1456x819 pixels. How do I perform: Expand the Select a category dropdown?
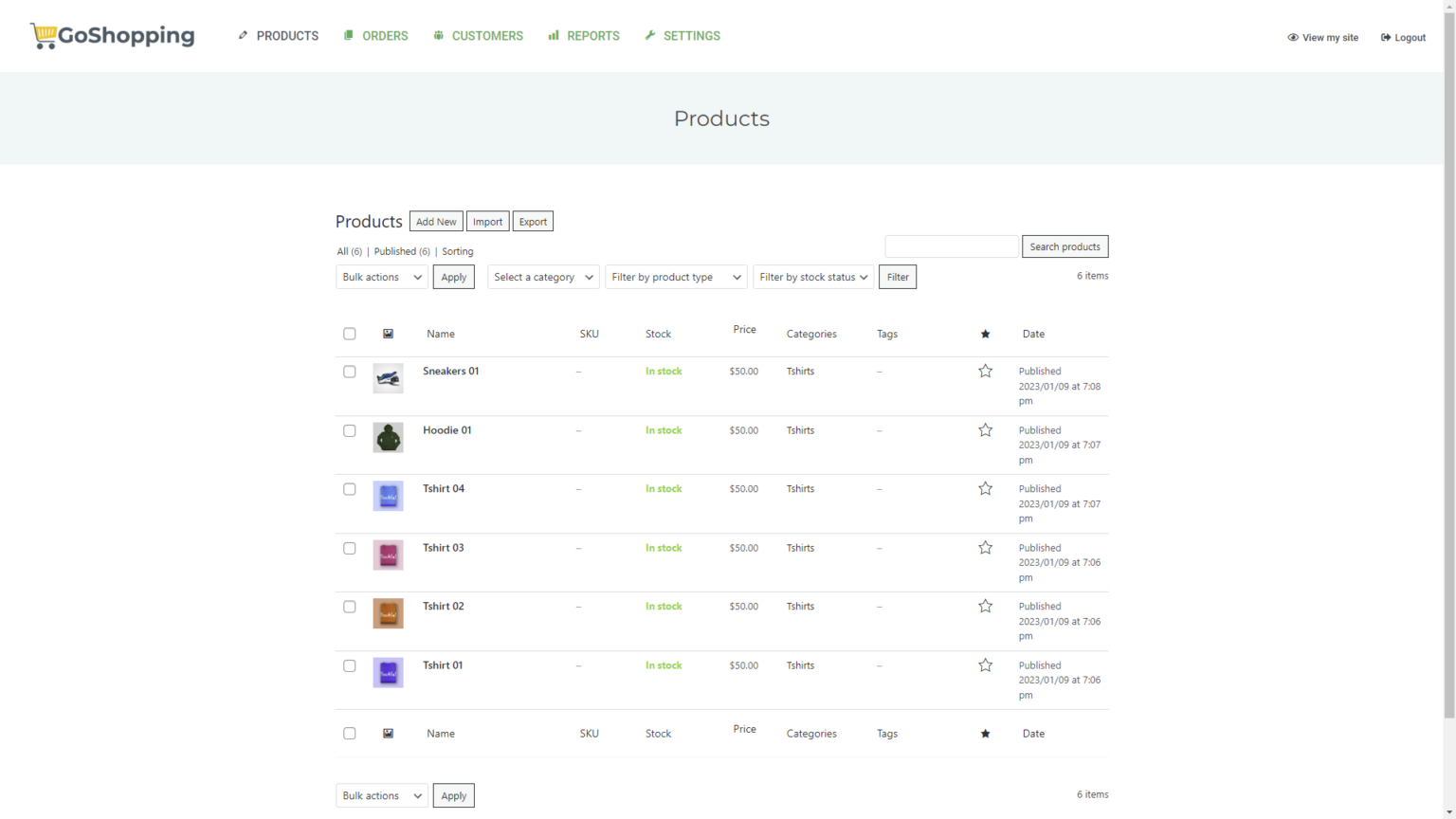pos(543,277)
